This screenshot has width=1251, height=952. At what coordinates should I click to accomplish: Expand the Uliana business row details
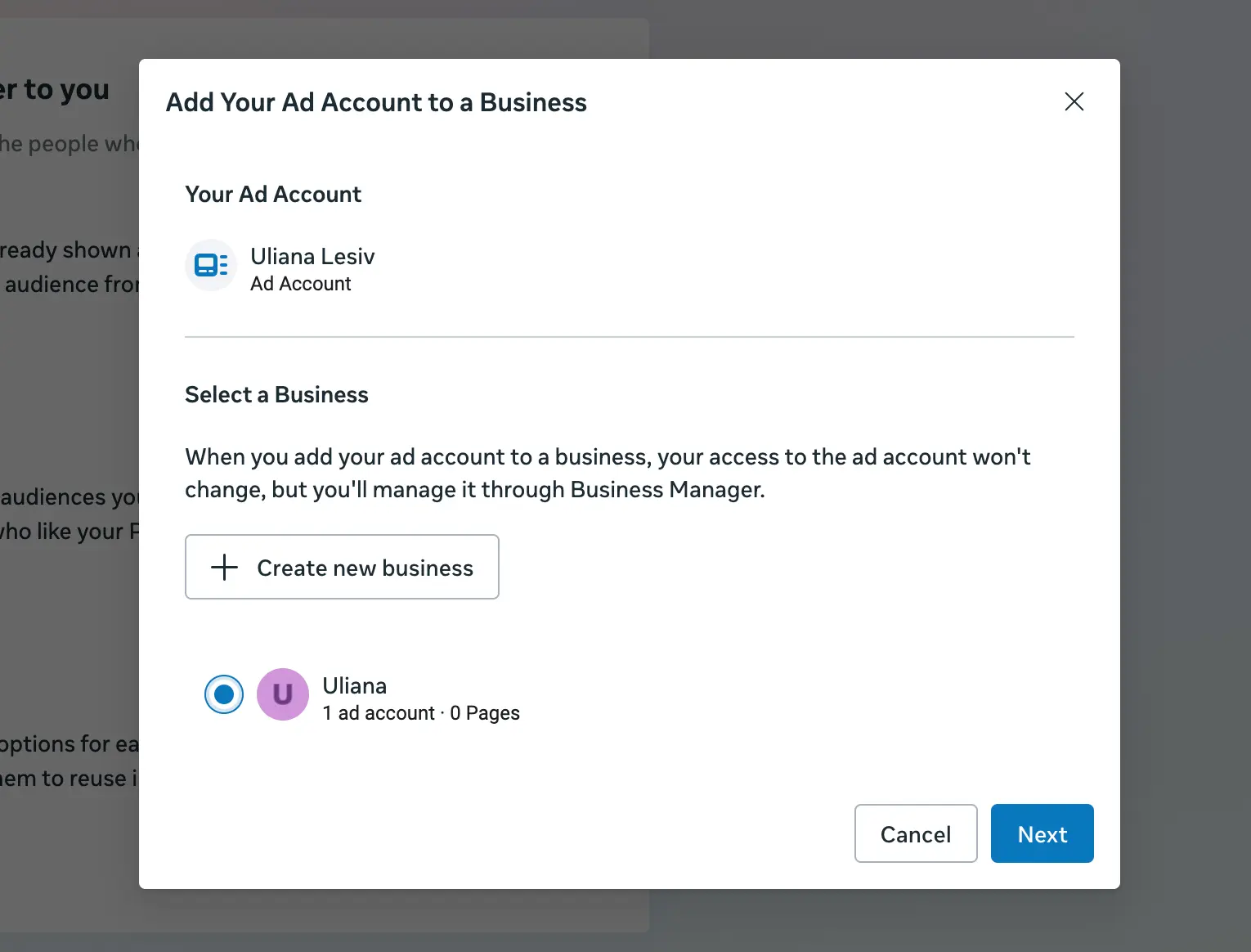tap(355, 694)
